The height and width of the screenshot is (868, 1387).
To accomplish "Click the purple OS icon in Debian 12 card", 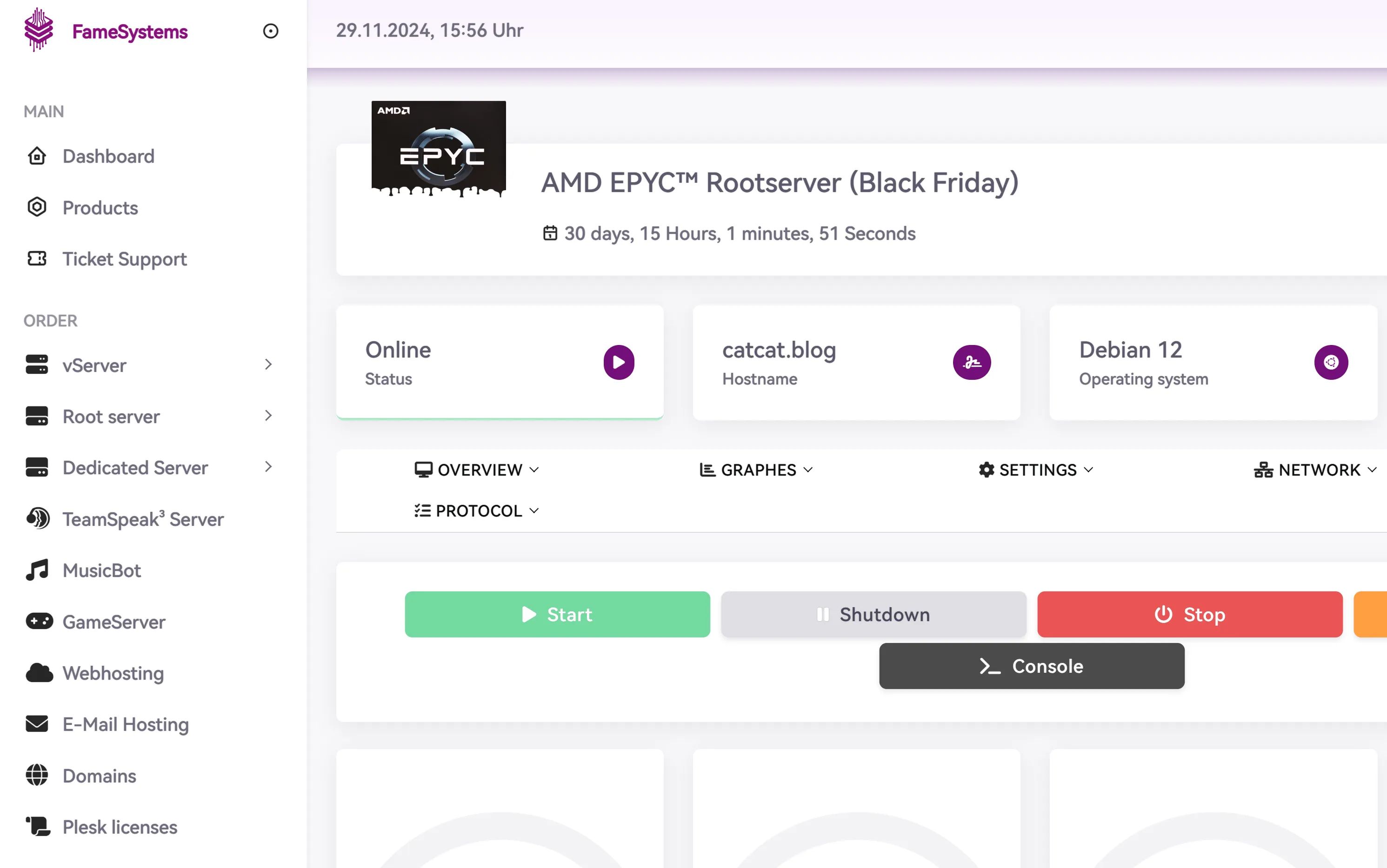I will click(x=1331, y=362).
